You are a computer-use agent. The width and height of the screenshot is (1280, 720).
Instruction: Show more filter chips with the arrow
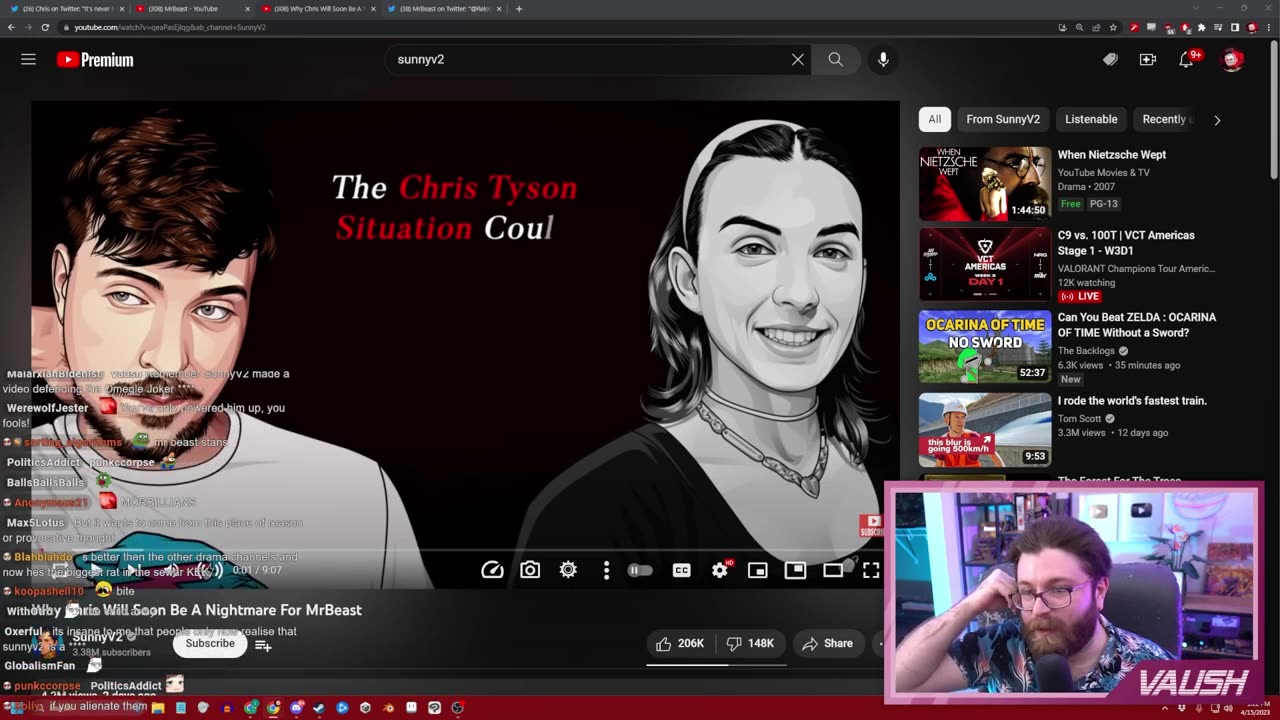[x=1217, y=120]
